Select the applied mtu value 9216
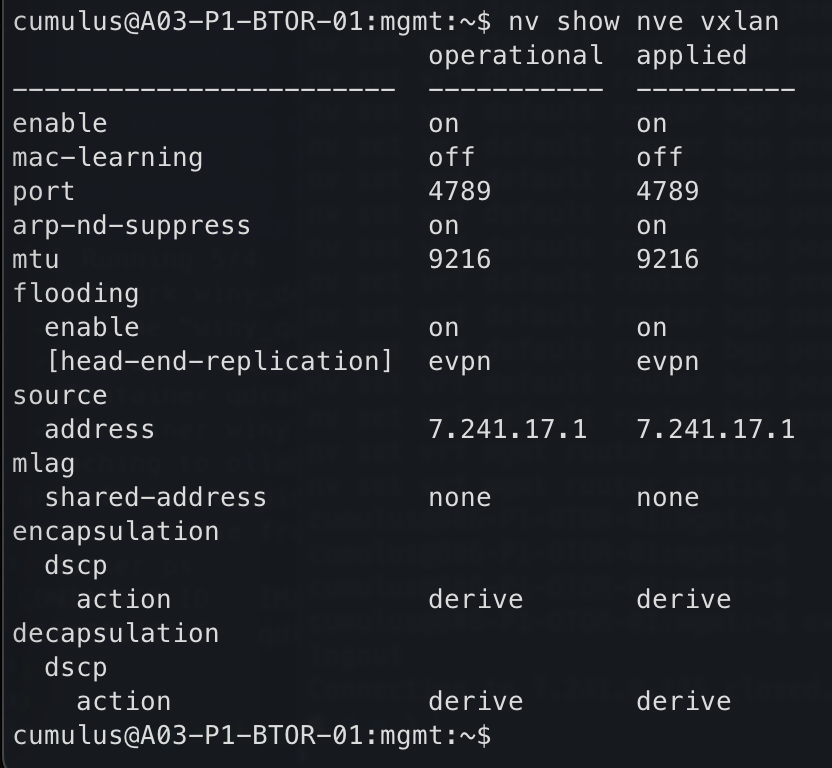The width and height of the screenshot is (832, 768). (667, 259)
